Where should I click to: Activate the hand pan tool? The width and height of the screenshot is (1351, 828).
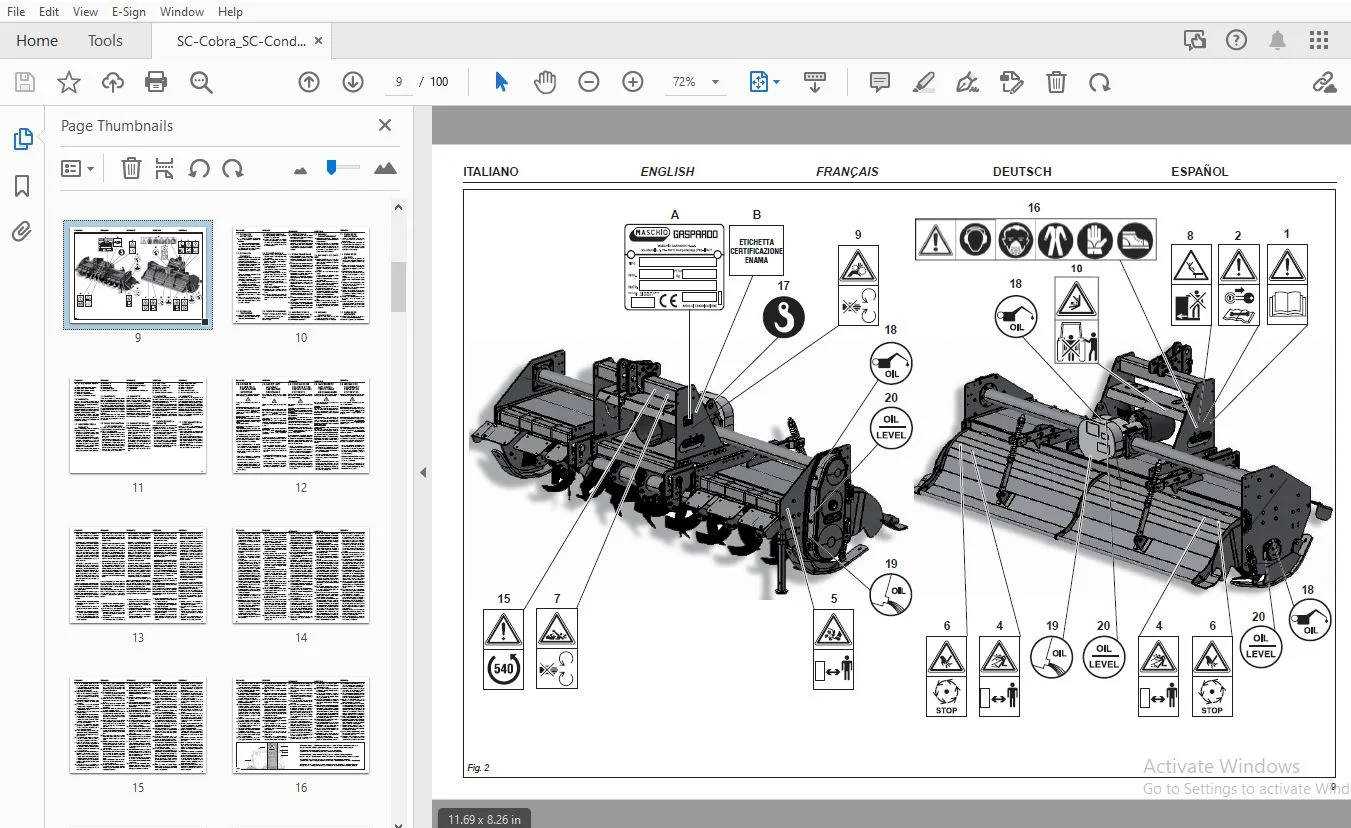pyautogui.click(x=545, y=82)
